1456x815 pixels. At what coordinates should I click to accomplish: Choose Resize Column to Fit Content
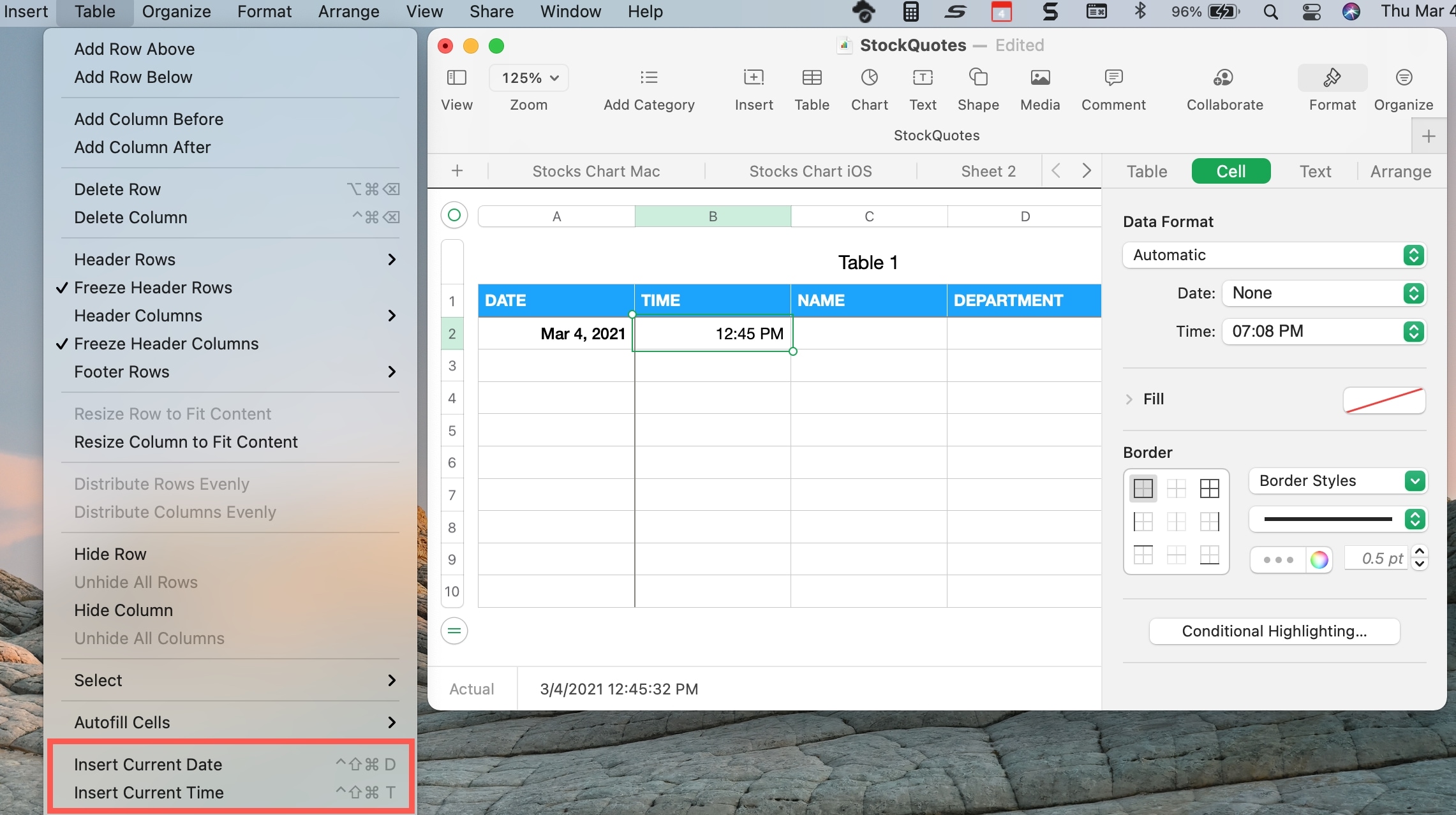[230, 442]
